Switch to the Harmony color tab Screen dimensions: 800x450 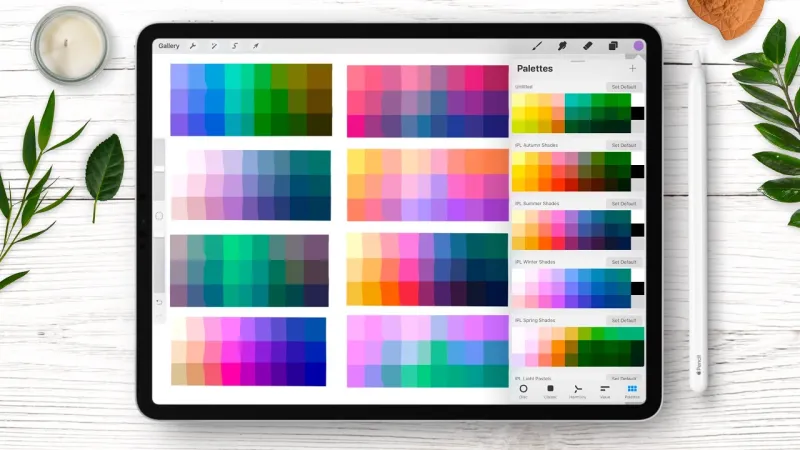[578, 391]
